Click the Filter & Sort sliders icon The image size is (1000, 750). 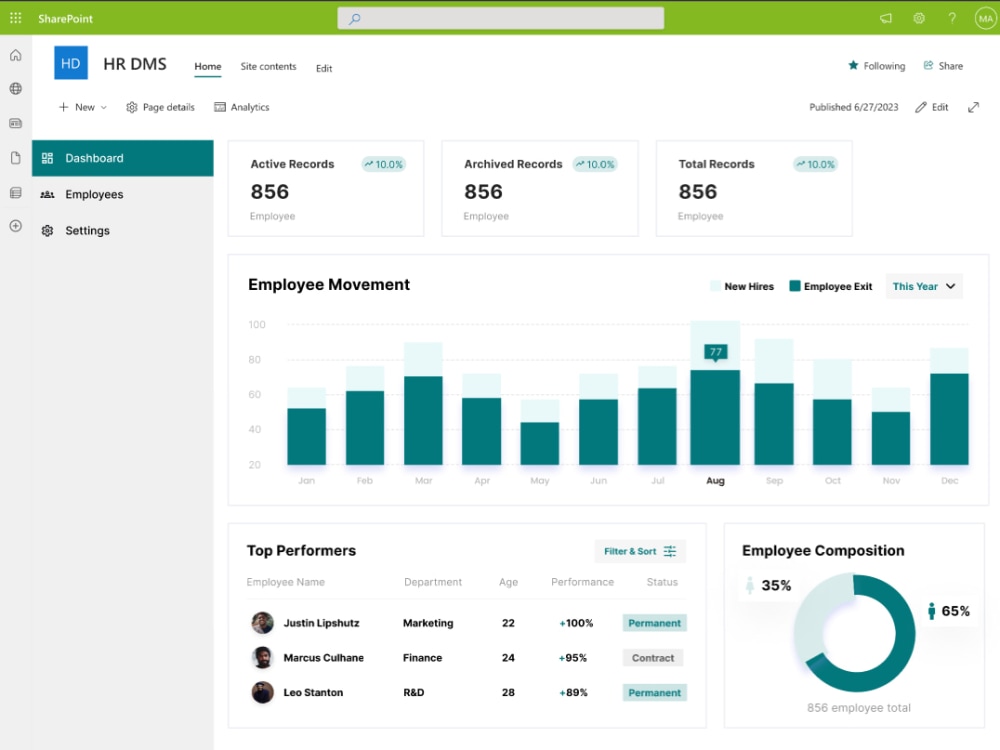tap(670, 551)
